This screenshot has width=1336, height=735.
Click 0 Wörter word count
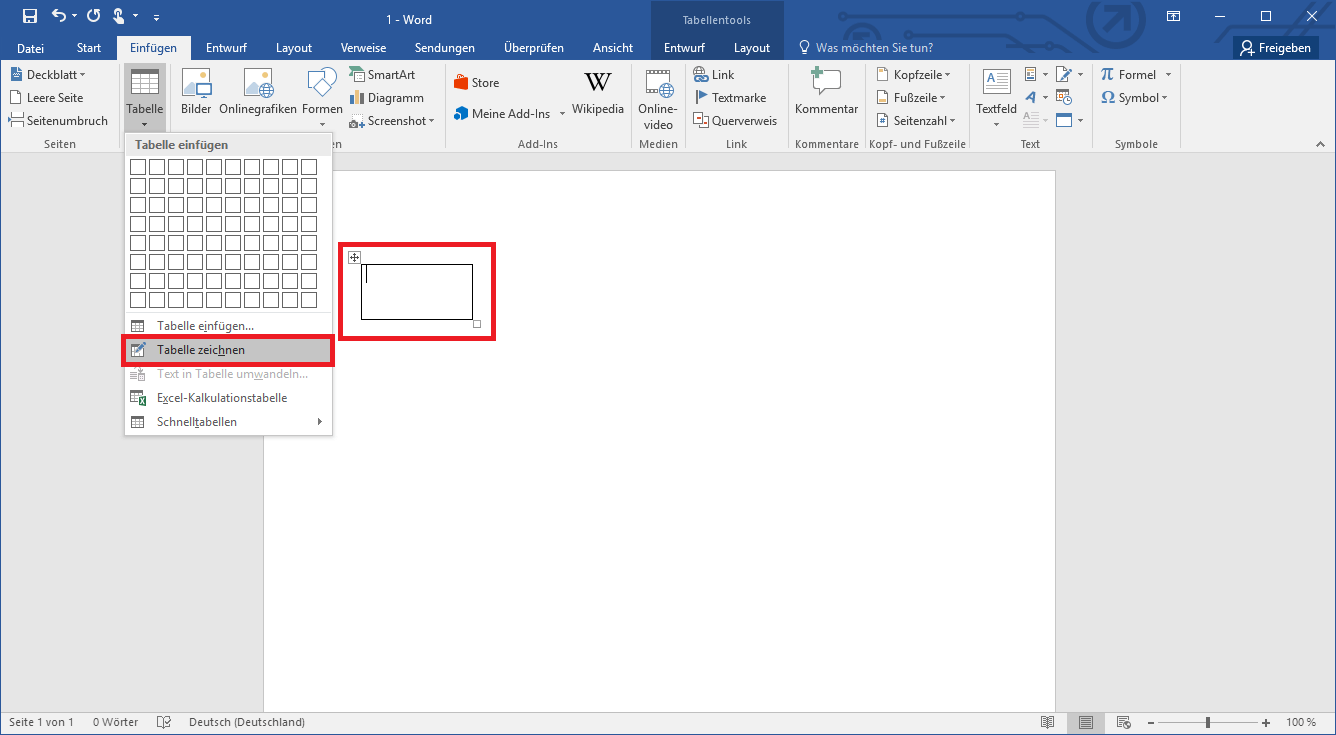coord(116,722)
